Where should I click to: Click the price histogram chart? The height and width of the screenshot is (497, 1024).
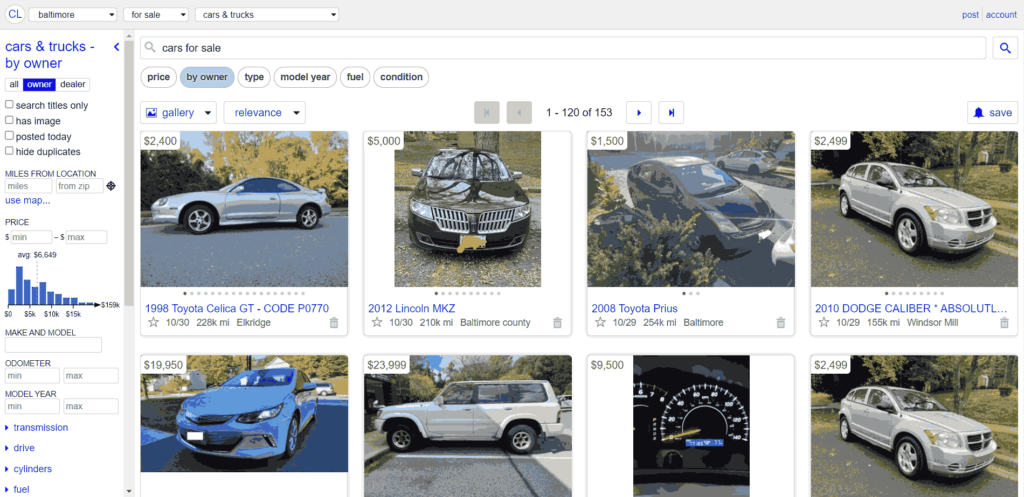coord(52,285)
